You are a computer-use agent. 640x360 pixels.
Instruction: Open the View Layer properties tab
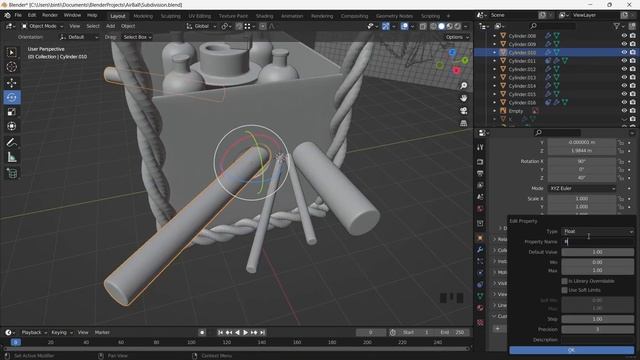point(480,185)
